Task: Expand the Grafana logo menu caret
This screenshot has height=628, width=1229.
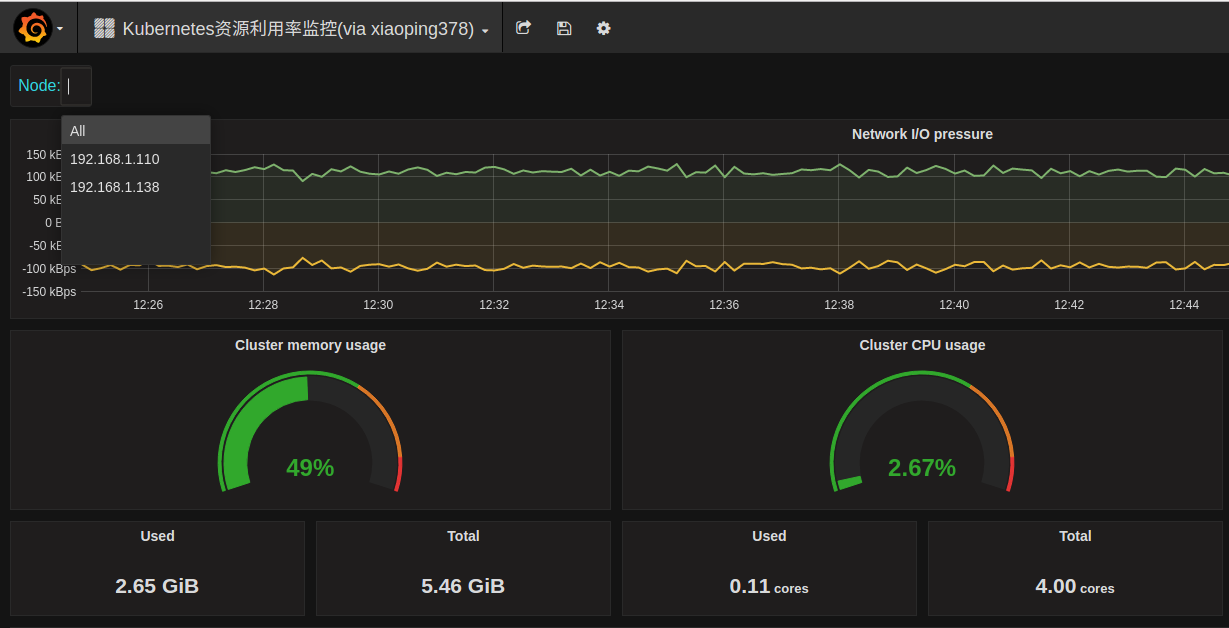Action: 60,29
